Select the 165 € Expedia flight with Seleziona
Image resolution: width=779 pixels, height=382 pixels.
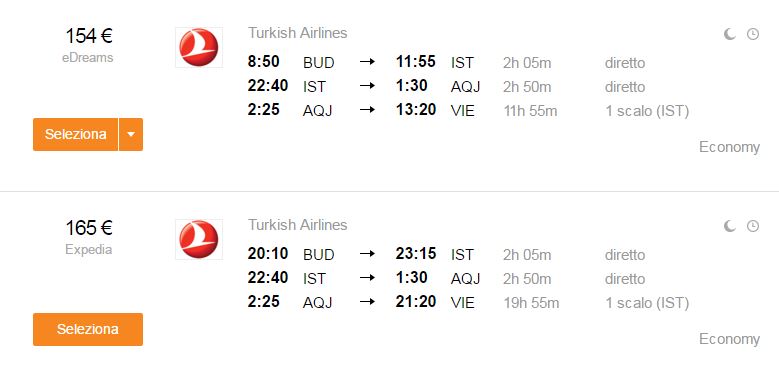pos(88,329)
